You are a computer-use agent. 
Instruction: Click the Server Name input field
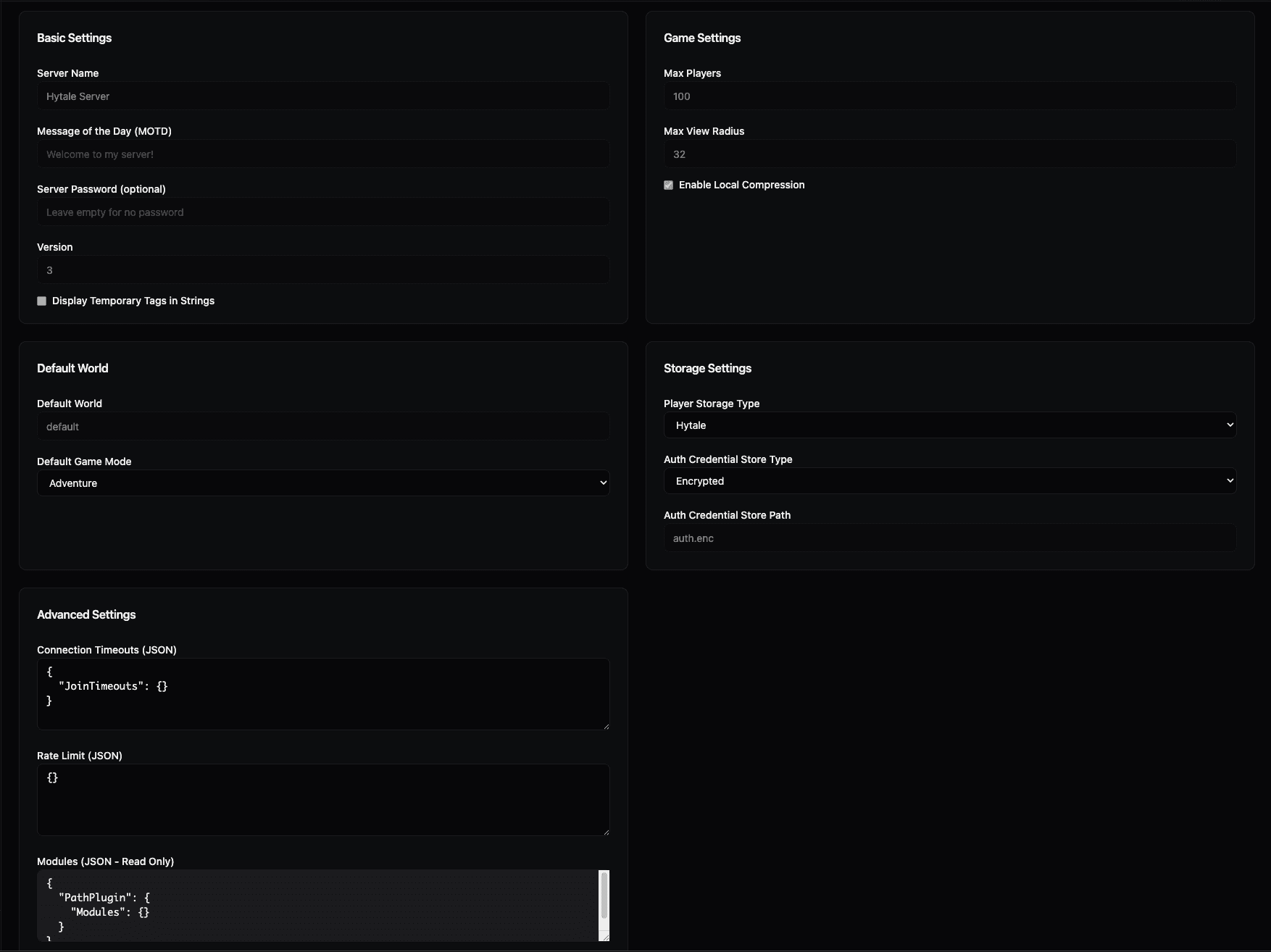(x=323, y=95)
